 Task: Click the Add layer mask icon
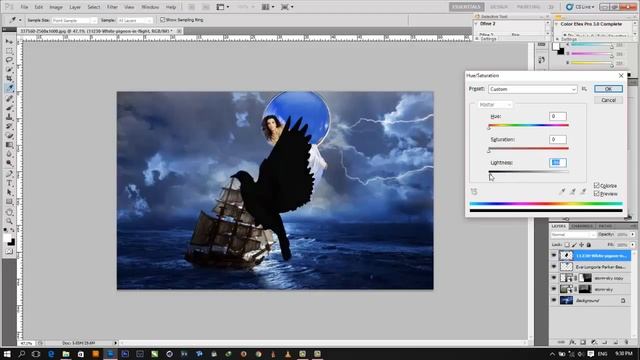(583, 342)
